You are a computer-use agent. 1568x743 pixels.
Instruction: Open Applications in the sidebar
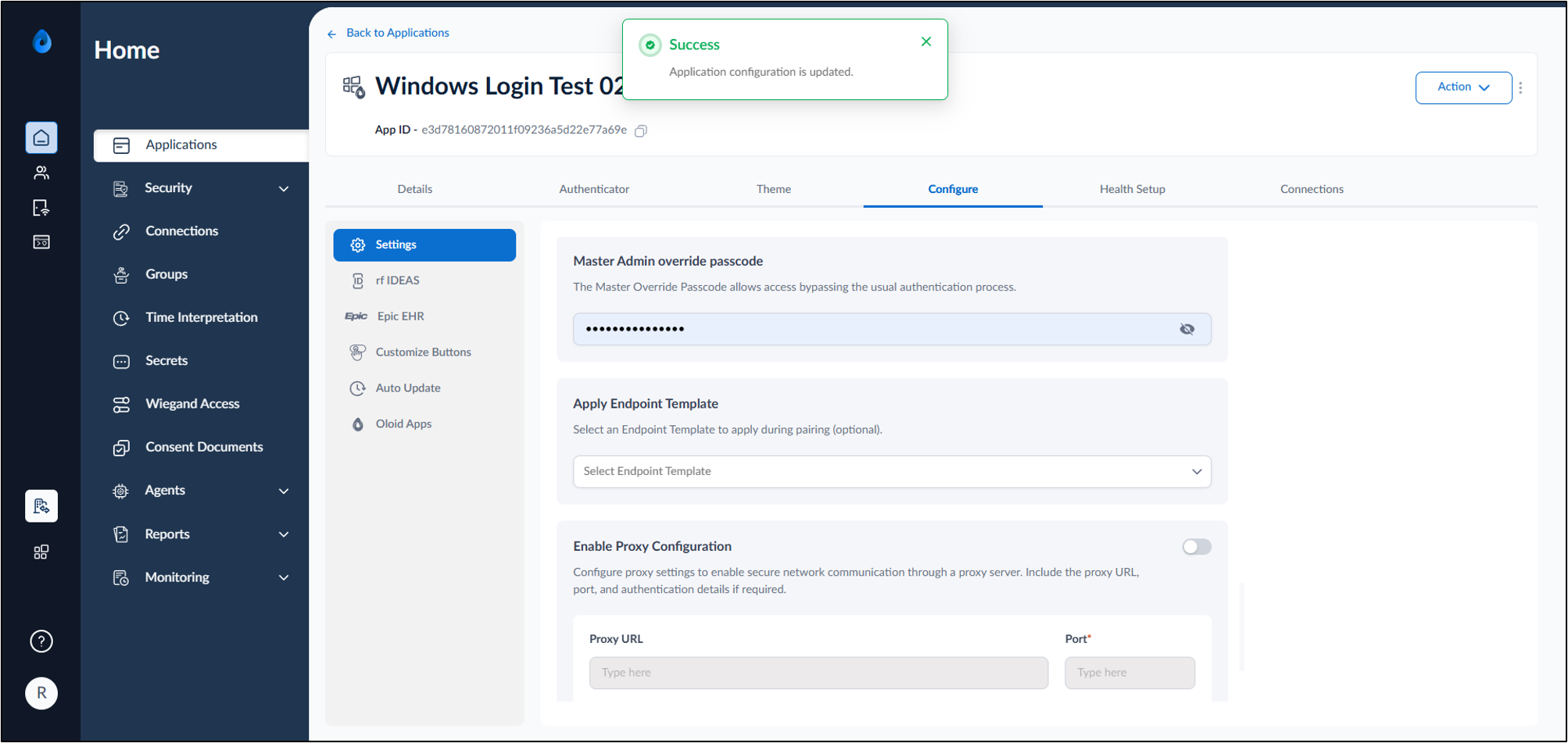201,145
